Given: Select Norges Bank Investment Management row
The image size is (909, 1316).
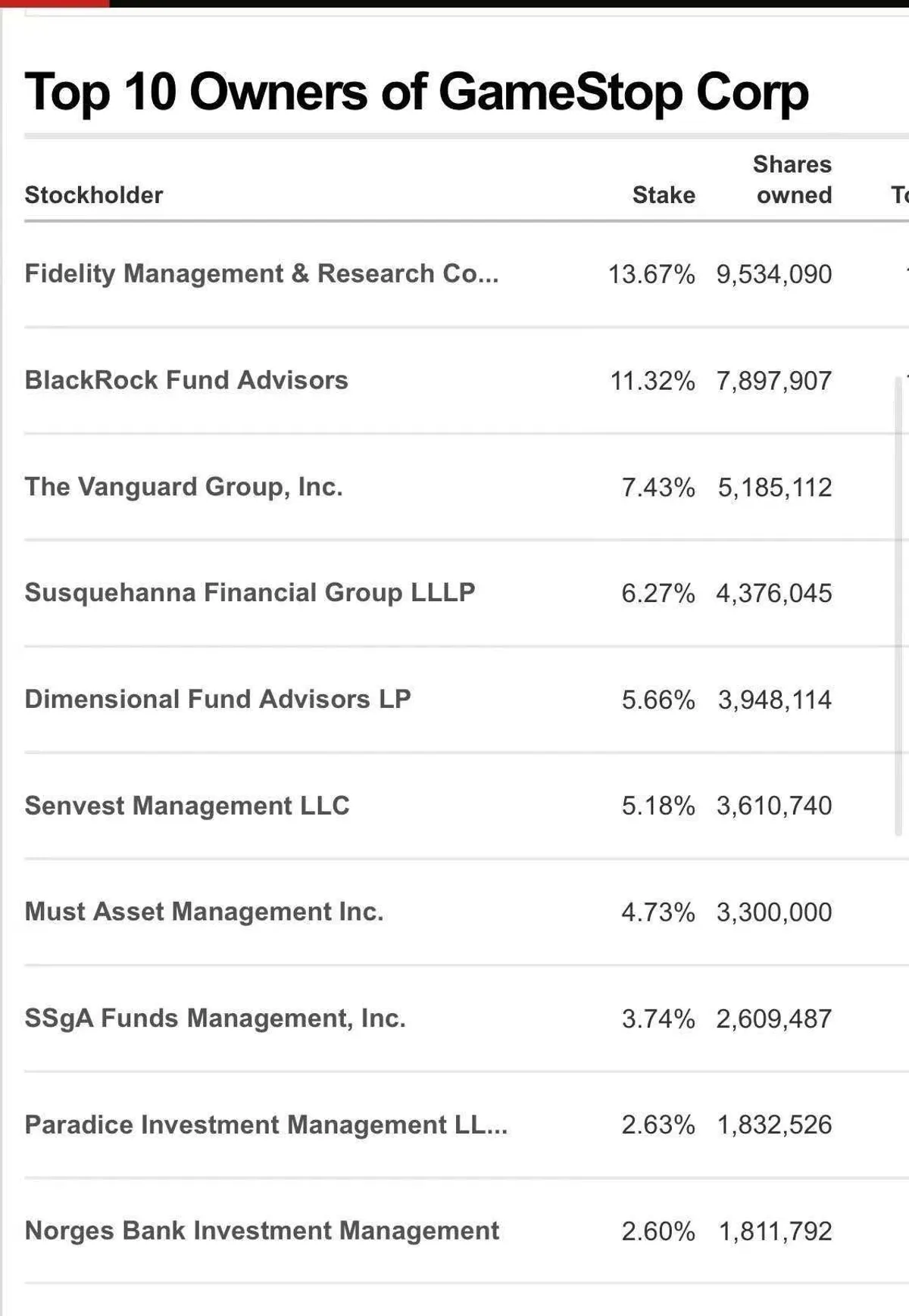Looking at the screenshot, I should [x=261, y=1231].
